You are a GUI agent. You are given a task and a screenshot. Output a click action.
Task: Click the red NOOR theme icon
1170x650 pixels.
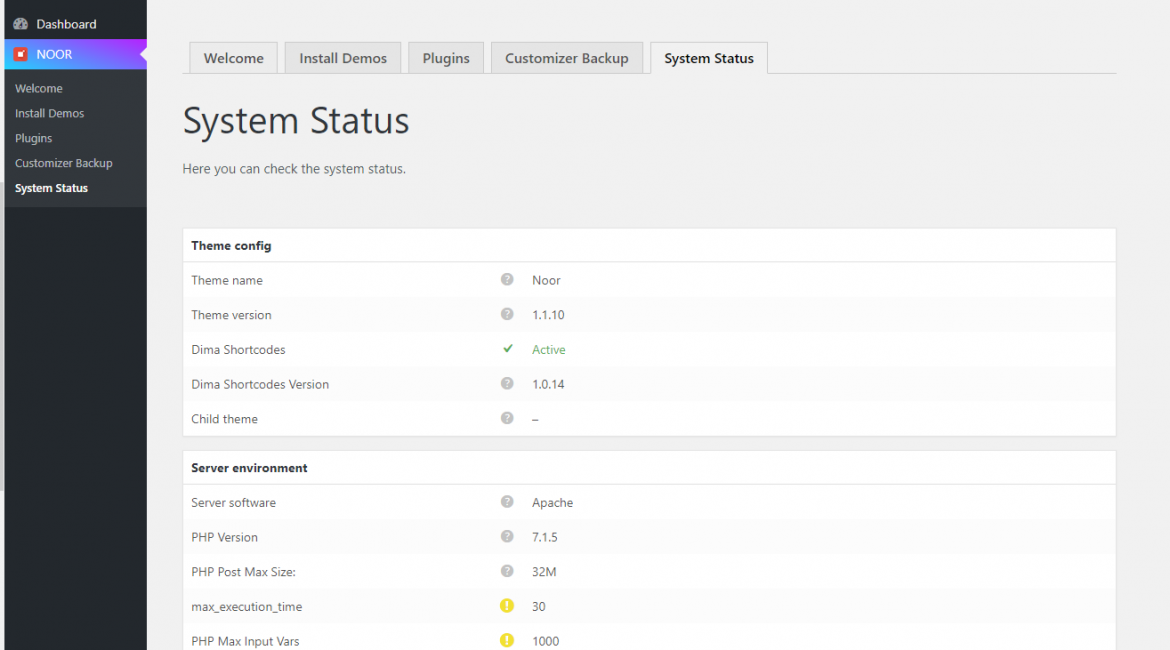click(22, 53)
